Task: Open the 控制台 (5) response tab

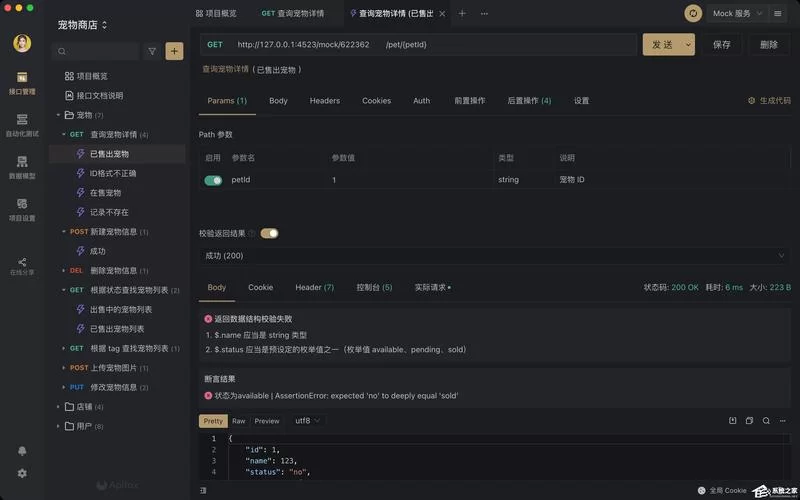Action: click(x=374, y=287)
